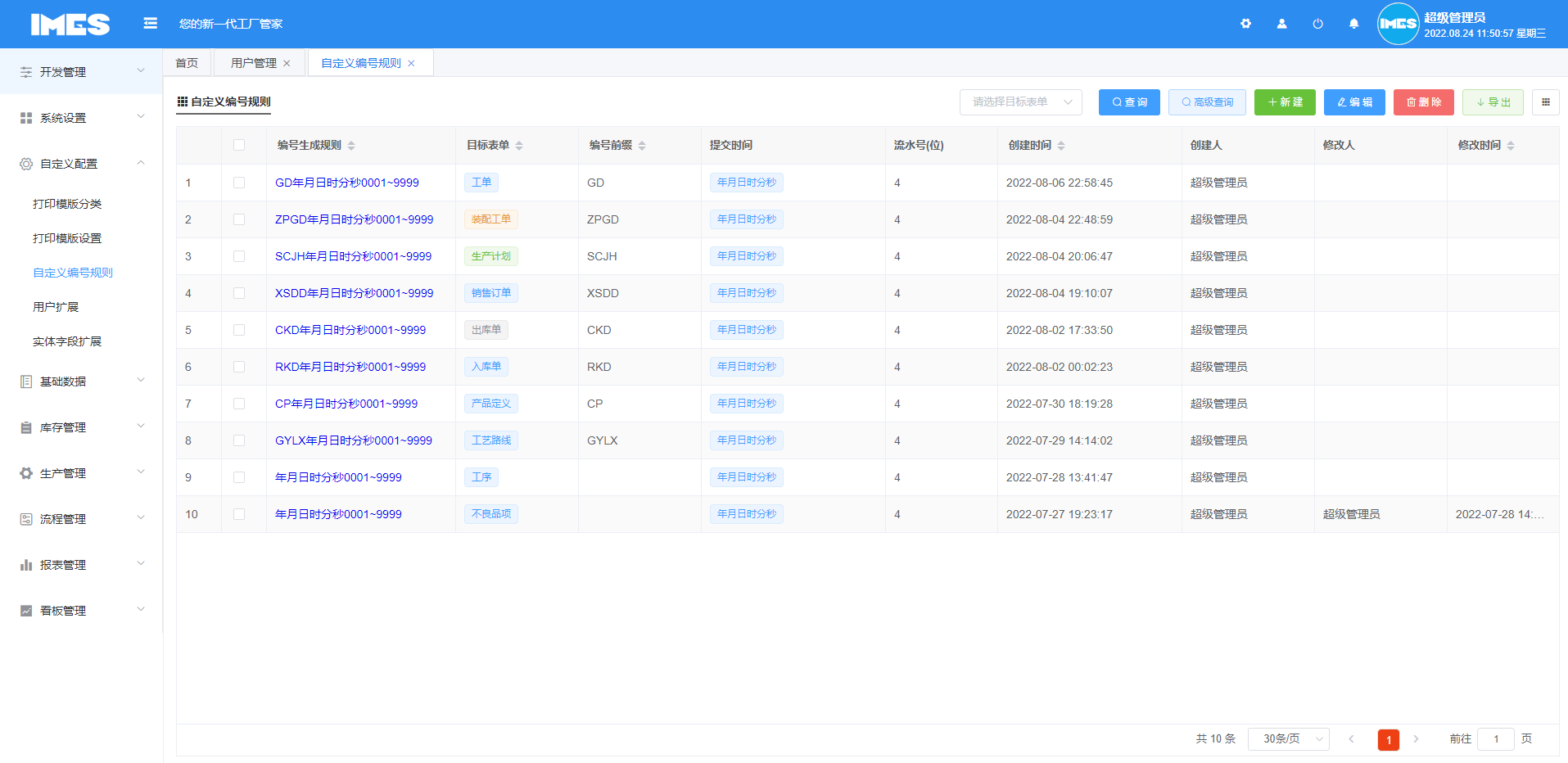Click the IMES logo at top left
Viewport: 1568px width, 763px height.
[70, 25]
